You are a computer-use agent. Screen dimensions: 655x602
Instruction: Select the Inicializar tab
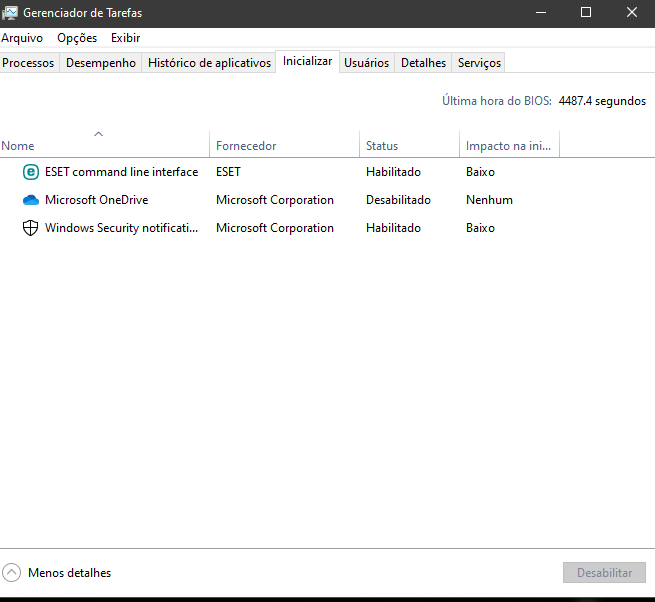307,61
